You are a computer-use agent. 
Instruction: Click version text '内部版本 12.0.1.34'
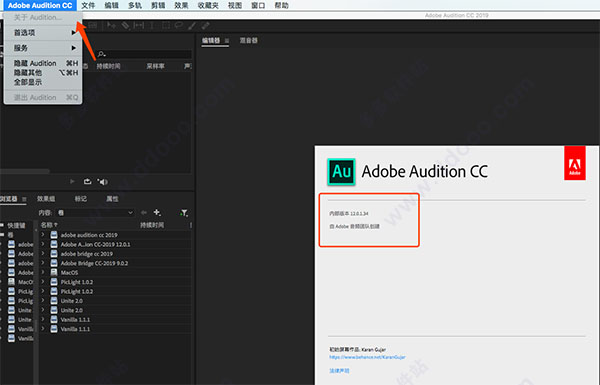(349, 214)
